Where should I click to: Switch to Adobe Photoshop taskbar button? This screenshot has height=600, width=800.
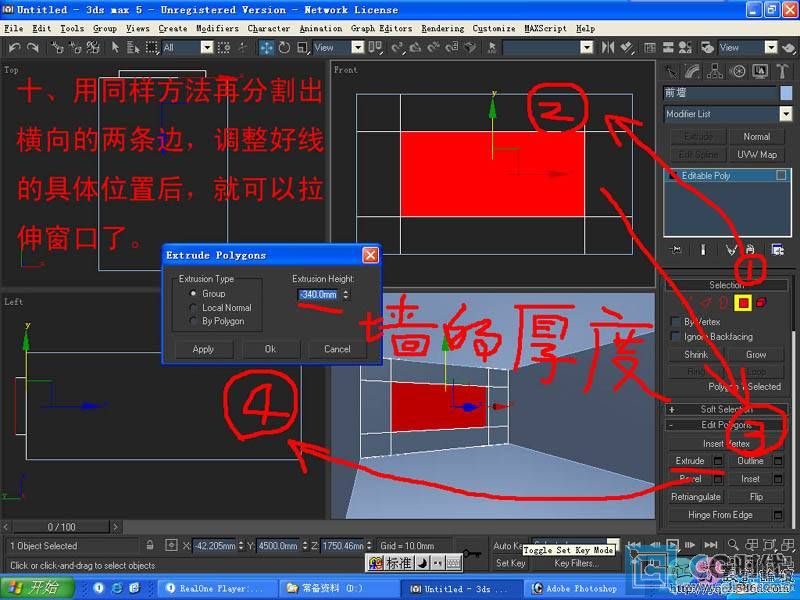[x=575, y=589]
